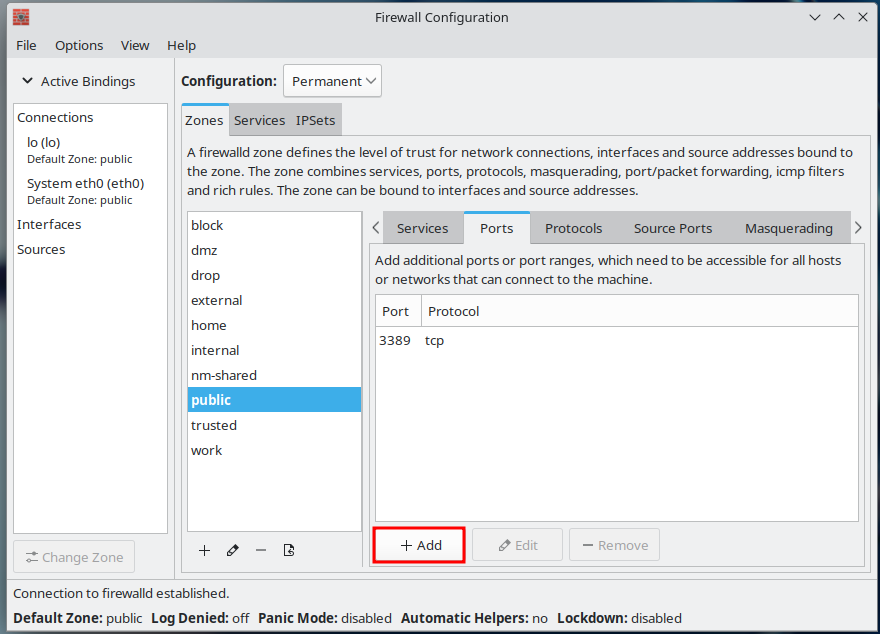The width and height of the screenshot is (880, 634).
Task: Select the trusted zone in the list
Action: [x=214, y=425]
